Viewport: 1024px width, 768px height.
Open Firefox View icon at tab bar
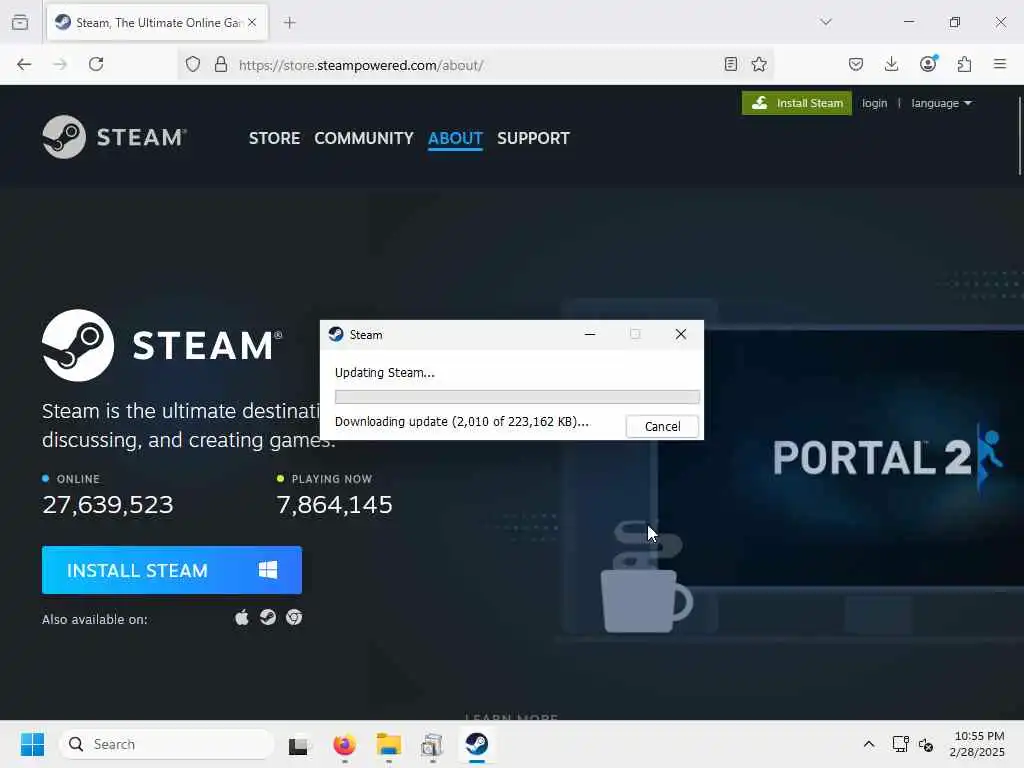coord(20,22)
